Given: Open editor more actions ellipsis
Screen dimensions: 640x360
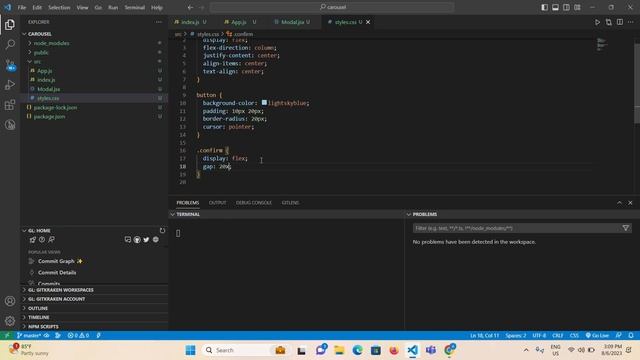Looking at the screenshot, I should coord(631,22).
